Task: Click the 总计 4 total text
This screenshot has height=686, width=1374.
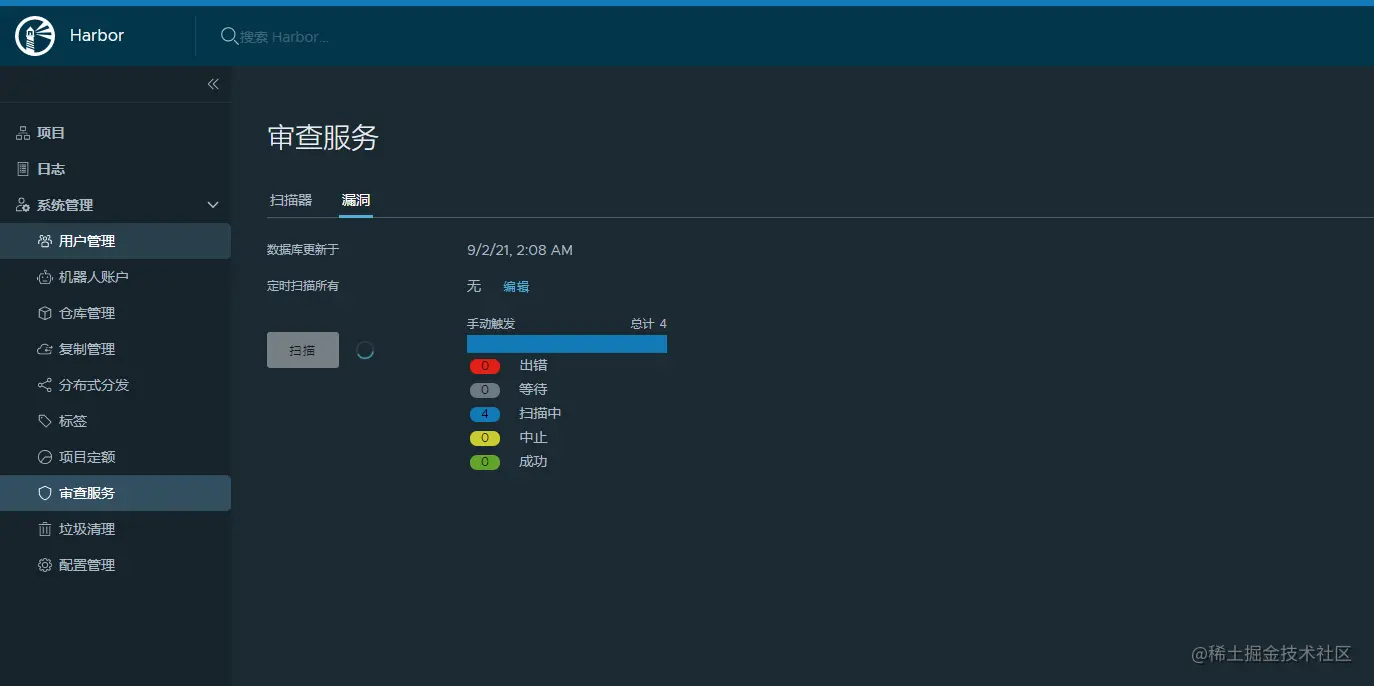Action: (649, 324)
